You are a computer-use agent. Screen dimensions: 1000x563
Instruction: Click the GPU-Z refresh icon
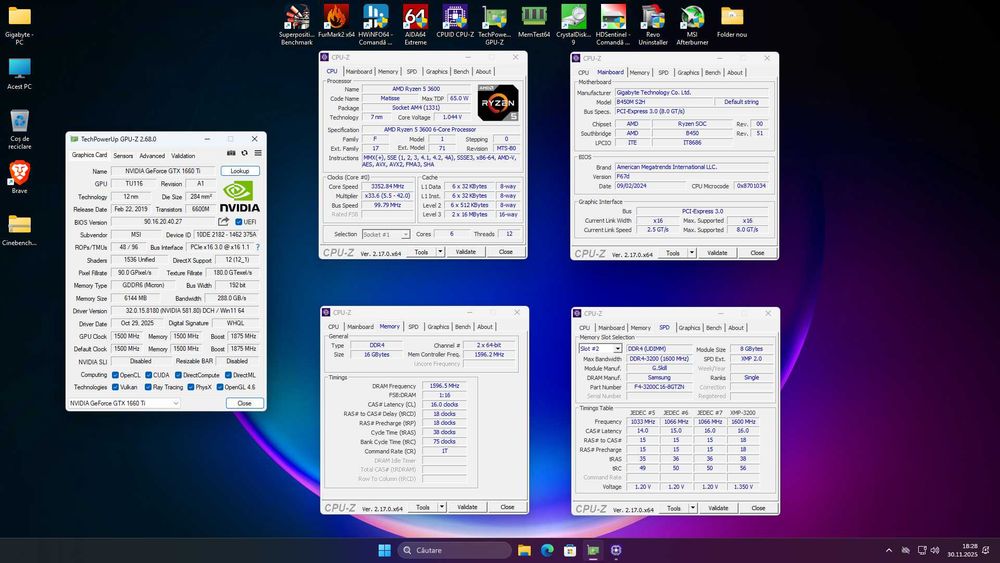244,153
